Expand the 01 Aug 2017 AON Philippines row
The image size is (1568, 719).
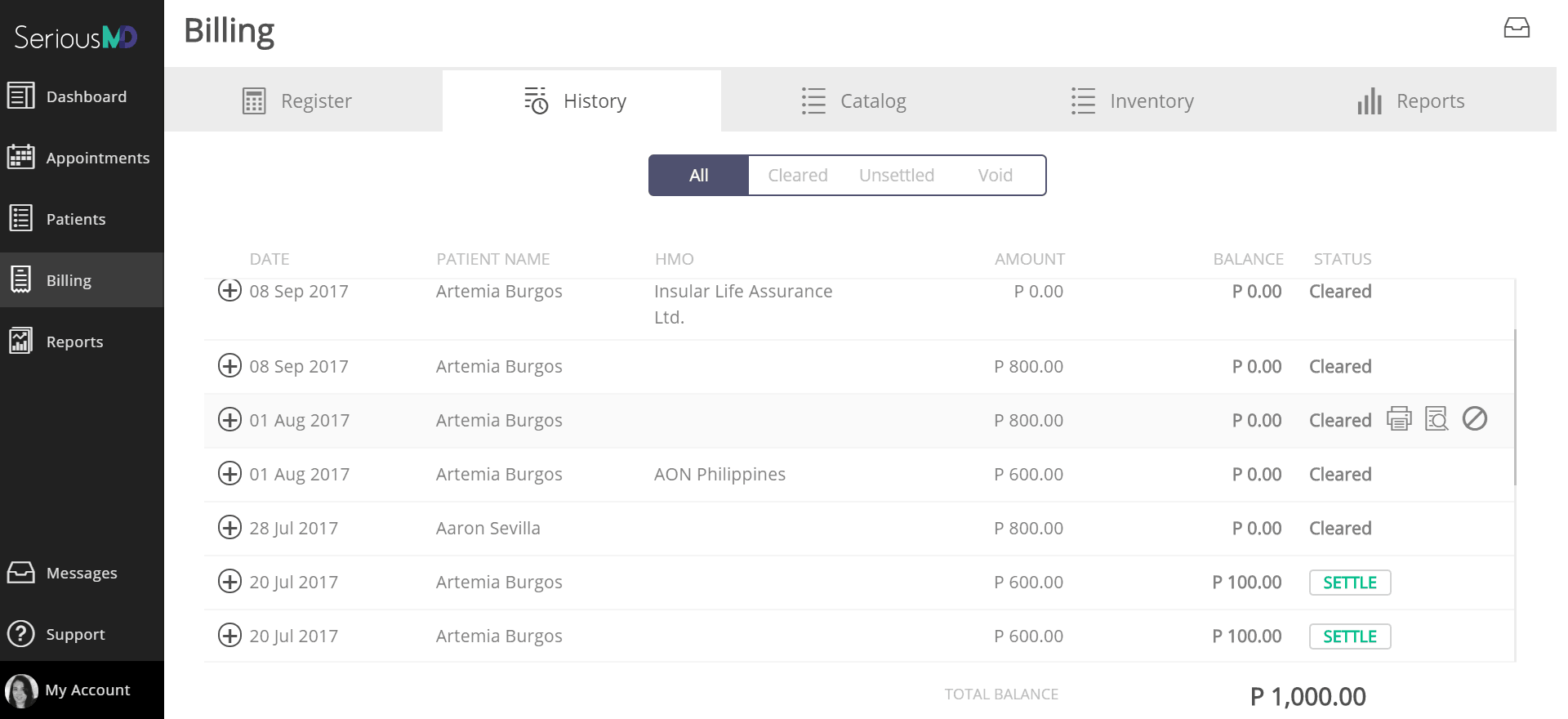point(229,473)
